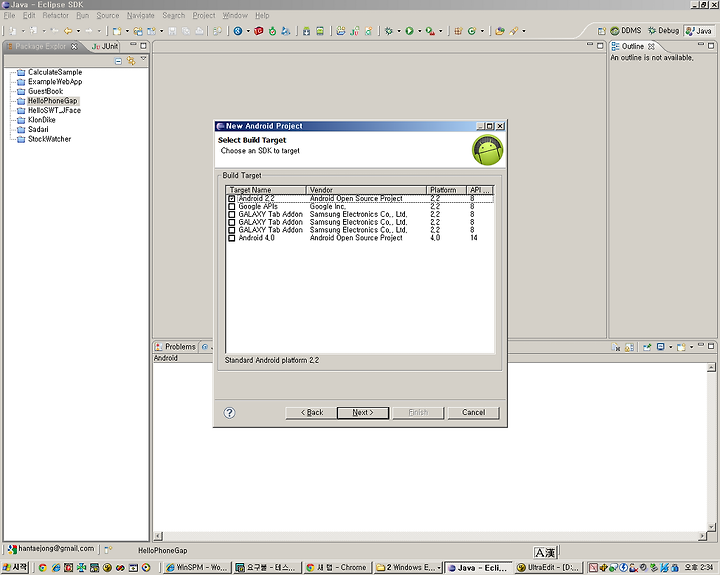Open the File menu
The height and width of the screenshot is (575, 720).
(x=9, y=16)
